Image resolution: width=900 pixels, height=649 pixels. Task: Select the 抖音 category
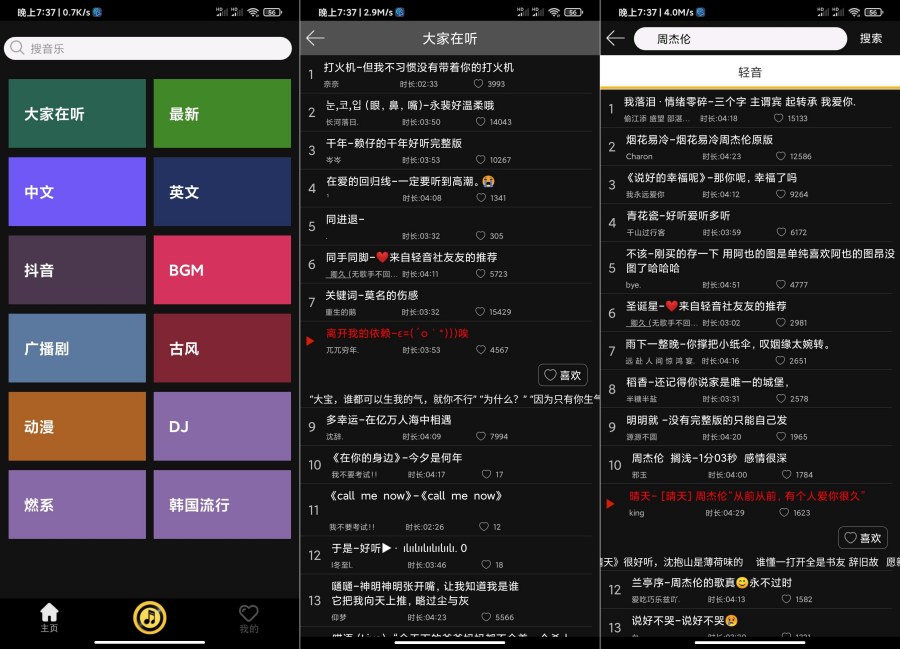click(77, 271)
